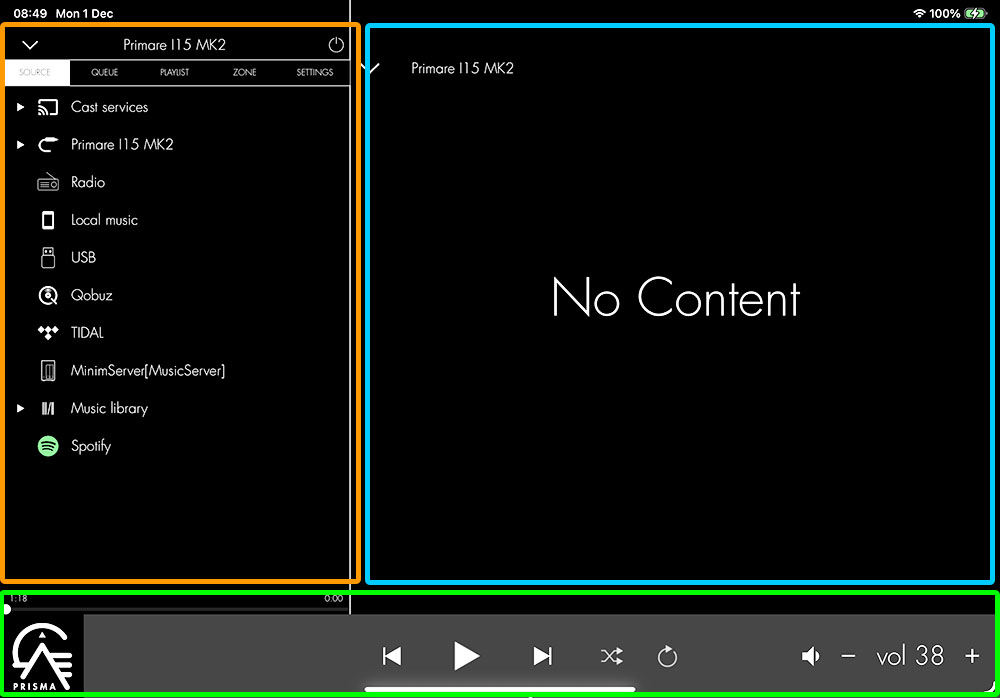Mute the volume speaker icon
The width and height of the screenshot is (1000, 698).
[x=811, y=656]
